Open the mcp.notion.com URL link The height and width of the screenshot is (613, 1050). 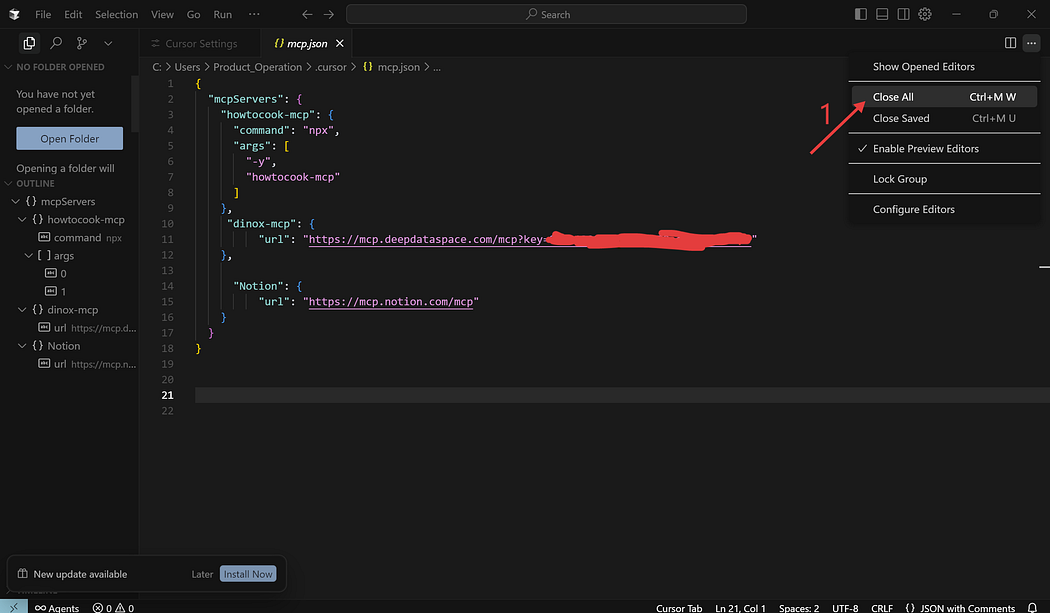(x=391, y=301)
